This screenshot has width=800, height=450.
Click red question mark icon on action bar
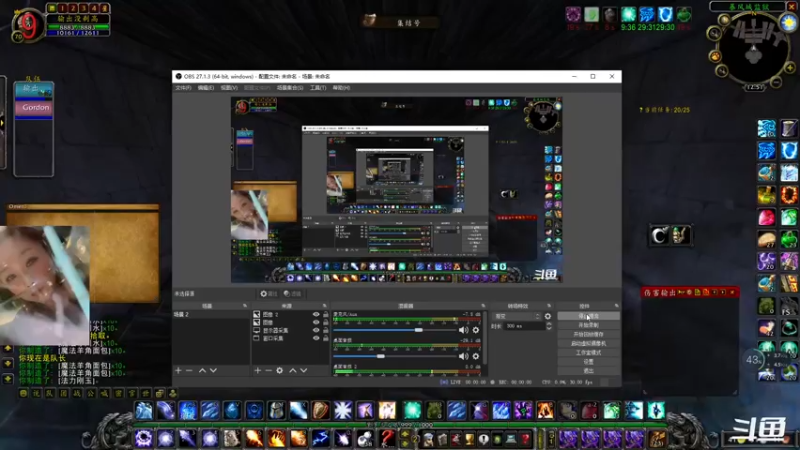click(387, 438)
